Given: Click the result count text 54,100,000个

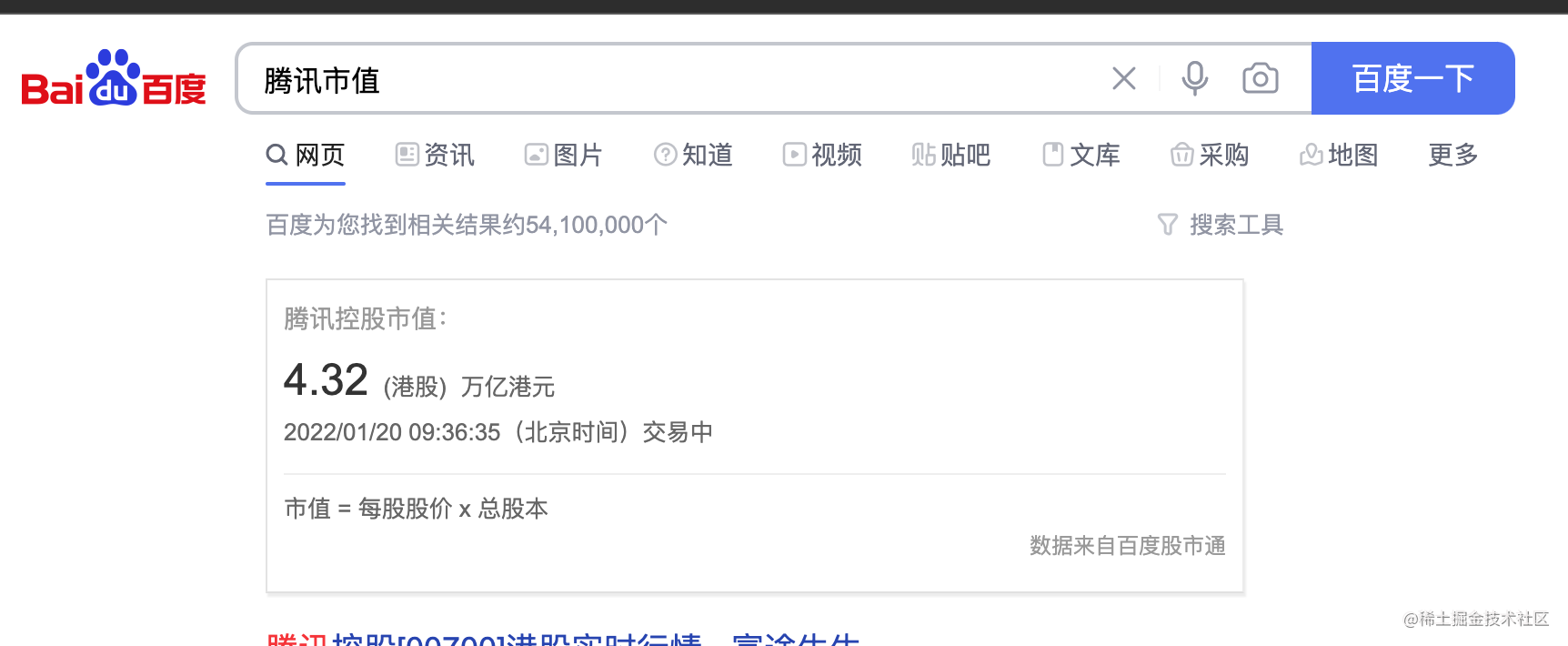Looking at the screenshot, I should click(x=597, y=225).
